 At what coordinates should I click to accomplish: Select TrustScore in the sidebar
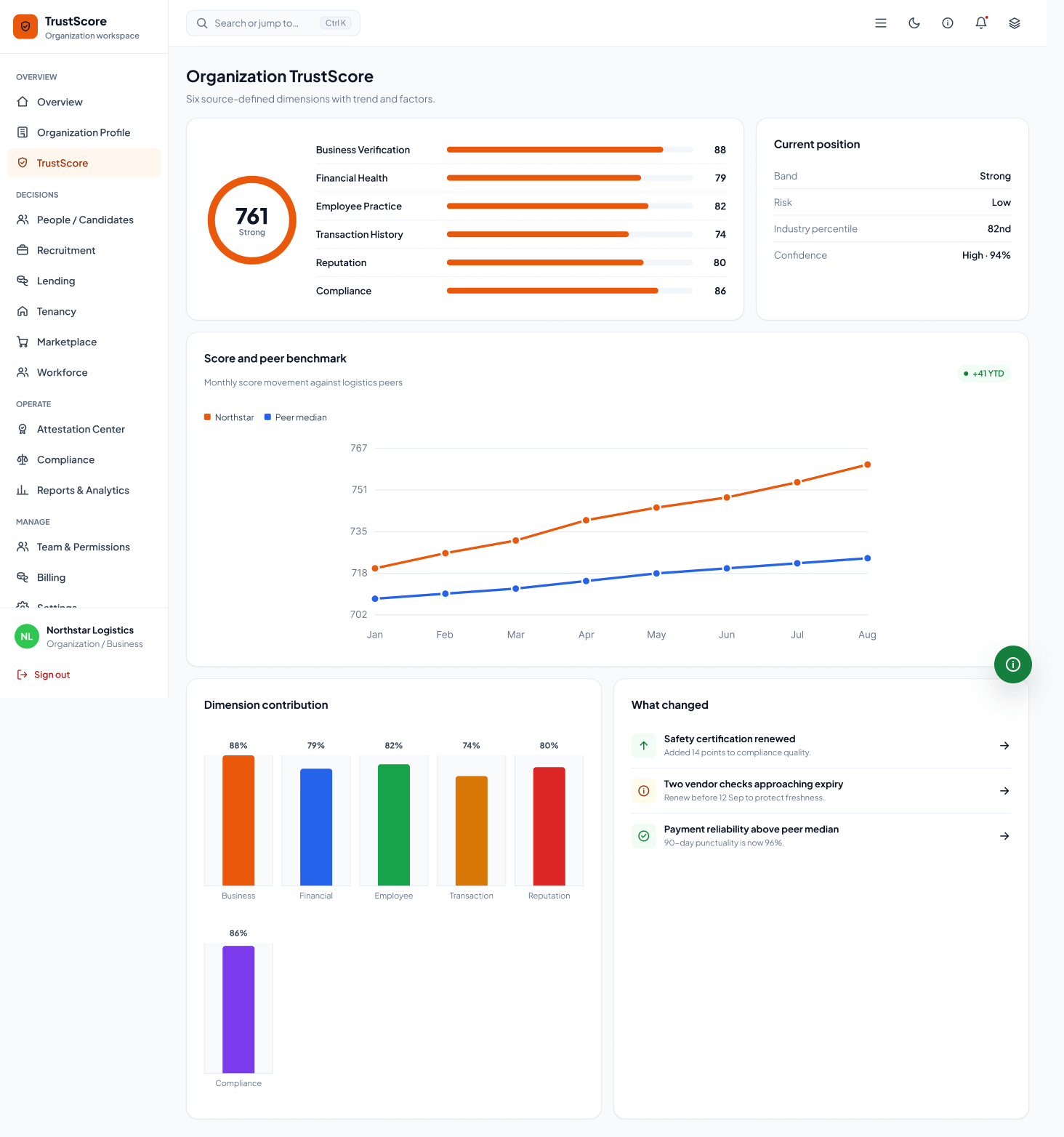pyautogui.click(x=84, y=163)
